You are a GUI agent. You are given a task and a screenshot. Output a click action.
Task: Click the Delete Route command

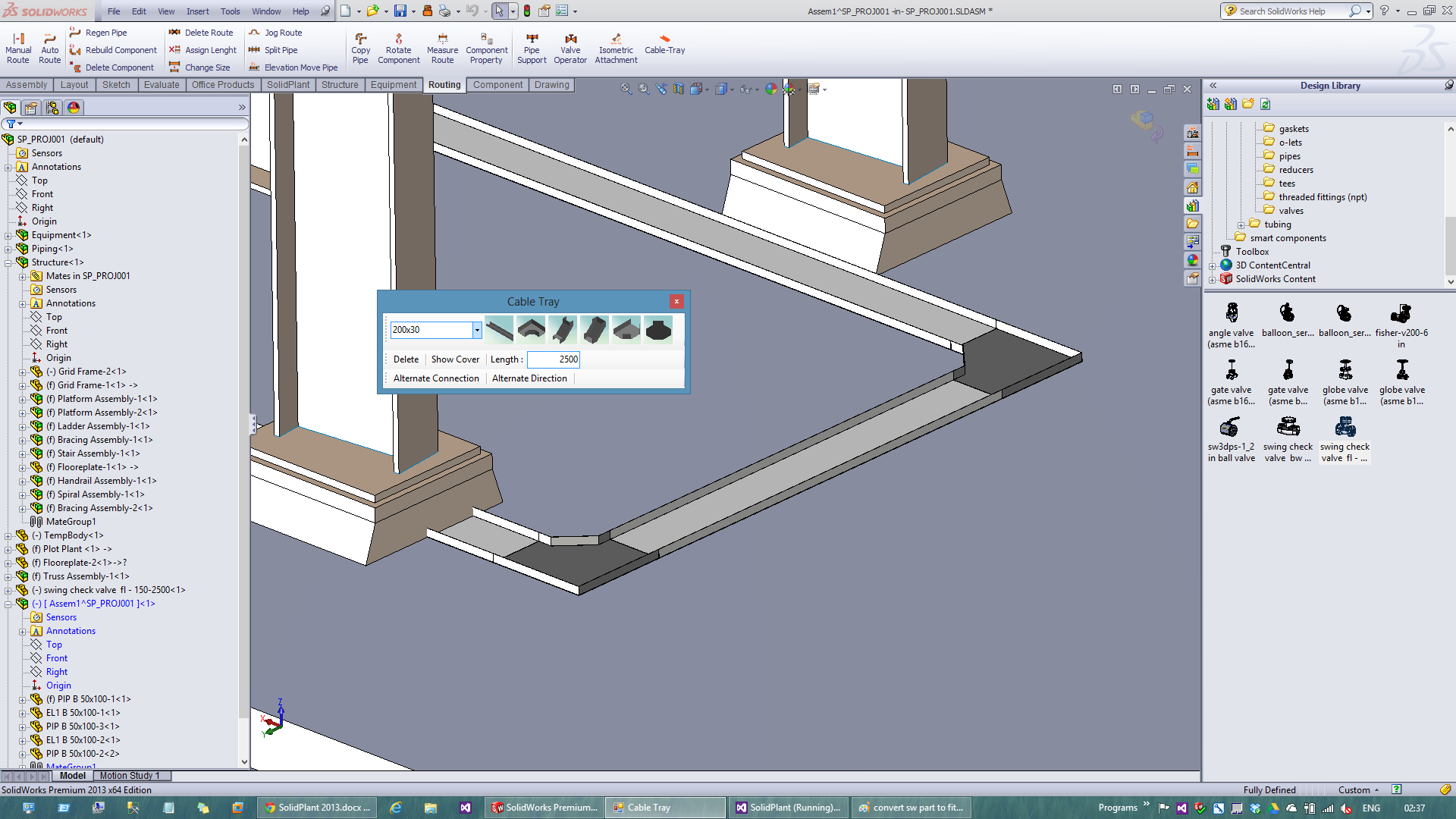pyautogui.click(x=201, y=33)
